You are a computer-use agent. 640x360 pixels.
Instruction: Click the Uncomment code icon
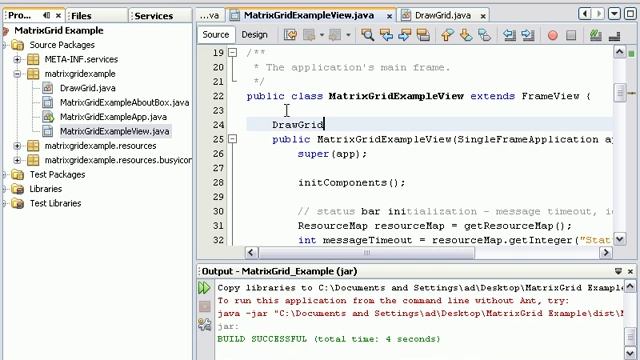pyautogui.click(x=614, y=36)
